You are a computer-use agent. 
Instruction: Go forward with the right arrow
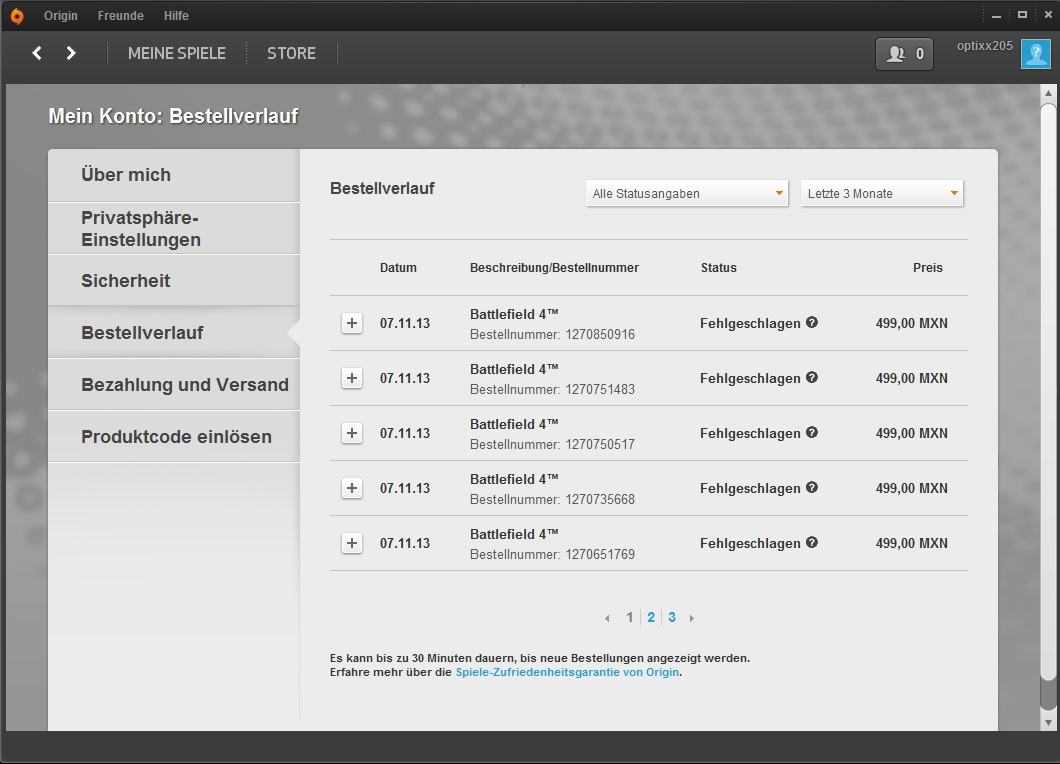(x=71, y=53)
